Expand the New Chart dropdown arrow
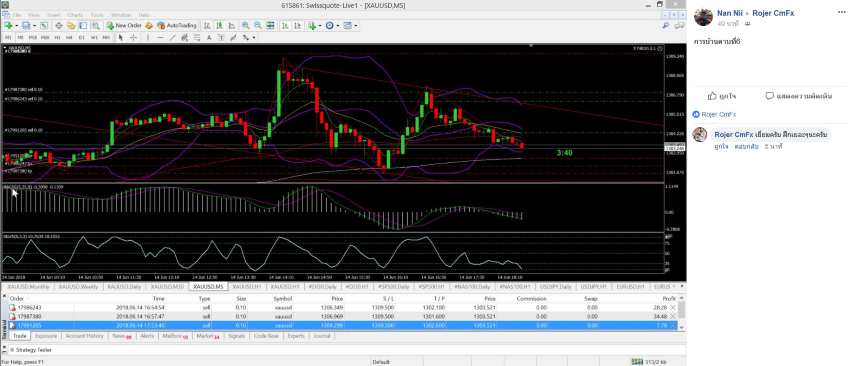854x366 pixels. [x=17, y=26]
